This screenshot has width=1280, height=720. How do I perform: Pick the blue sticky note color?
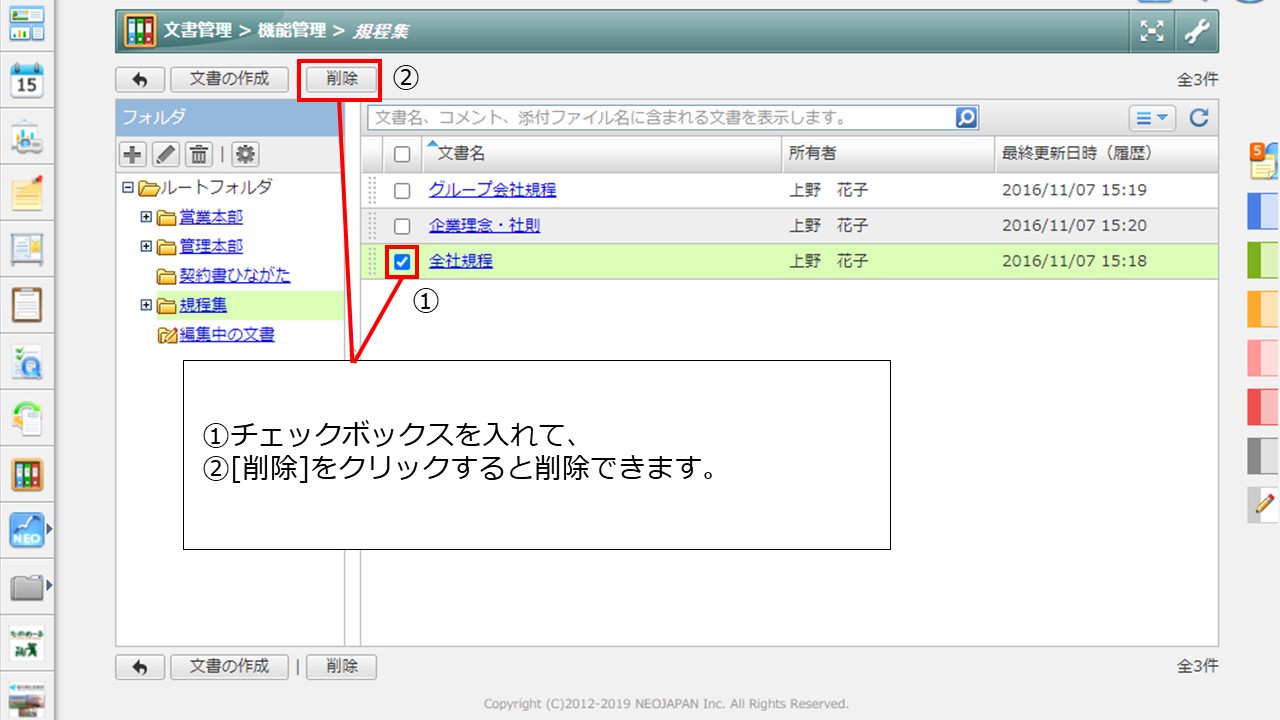tap(1264, 212)
